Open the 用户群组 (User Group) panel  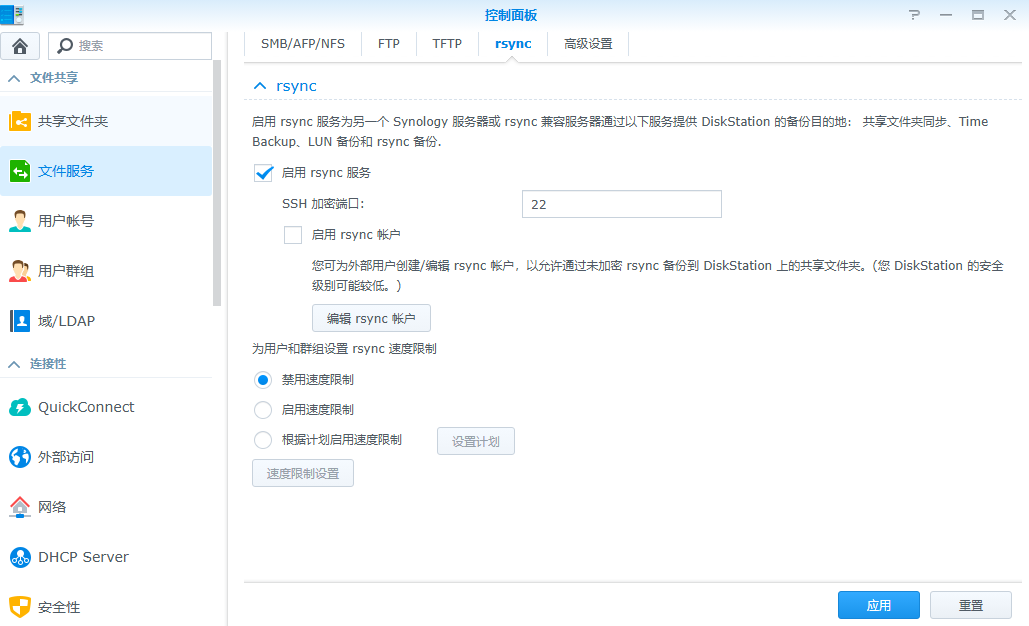point(75,270)
